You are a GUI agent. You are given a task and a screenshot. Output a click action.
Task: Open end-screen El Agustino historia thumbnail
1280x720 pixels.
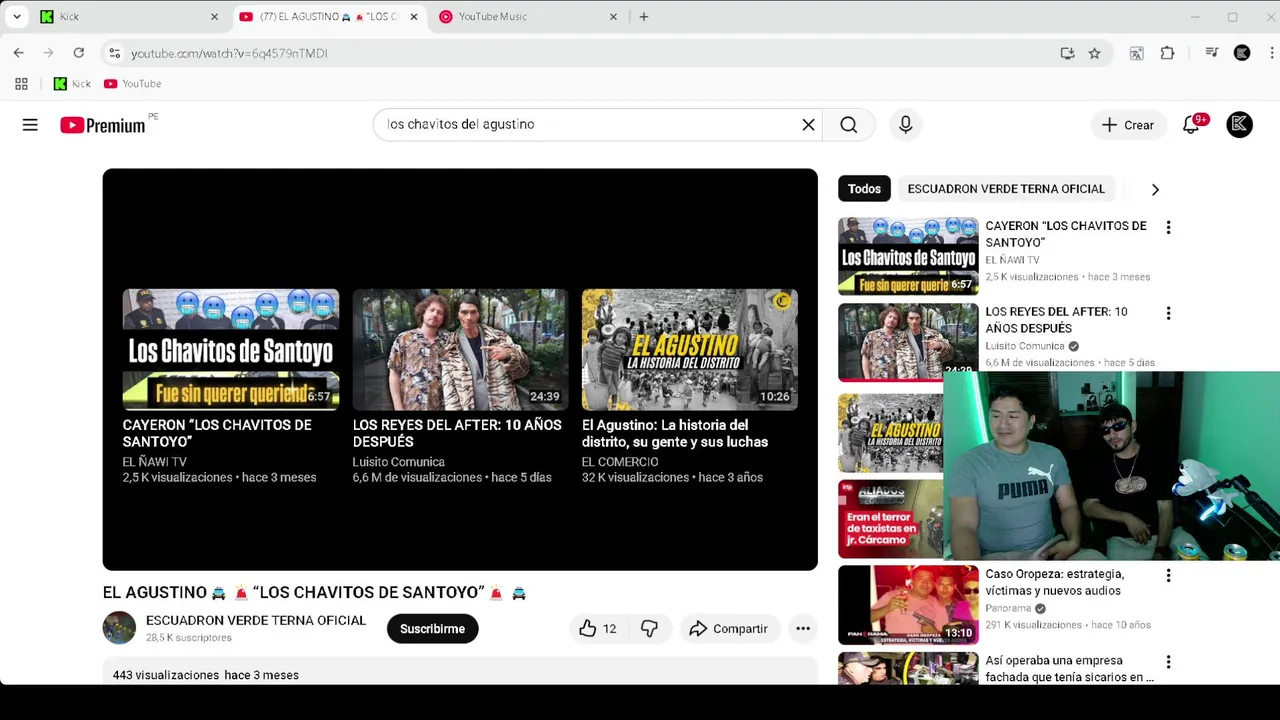690,350
